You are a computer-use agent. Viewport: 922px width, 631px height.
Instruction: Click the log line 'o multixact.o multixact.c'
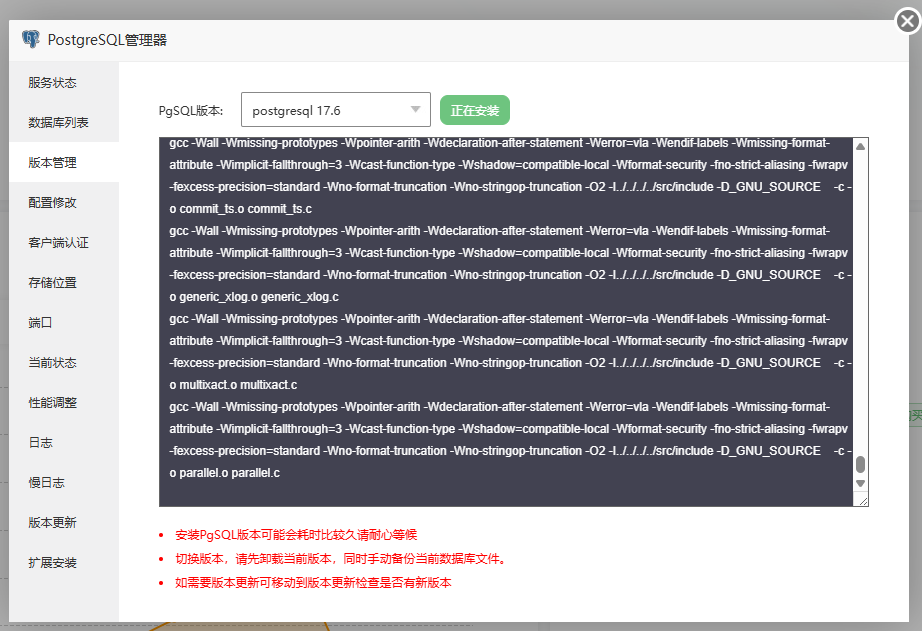coord(233,385)
